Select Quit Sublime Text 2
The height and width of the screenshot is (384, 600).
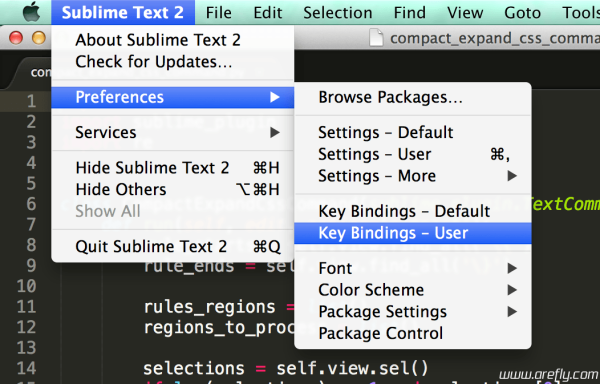click(173, 246)
